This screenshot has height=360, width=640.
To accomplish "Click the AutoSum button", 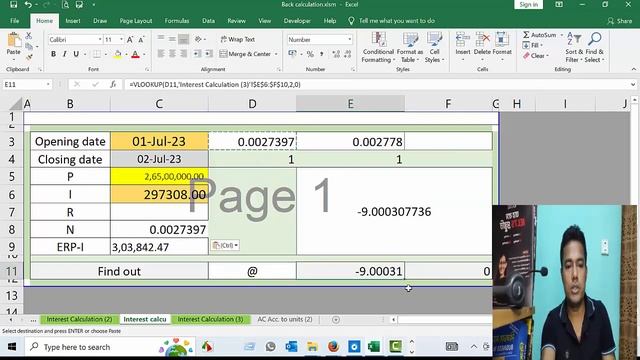I will (x=540, y=35).
